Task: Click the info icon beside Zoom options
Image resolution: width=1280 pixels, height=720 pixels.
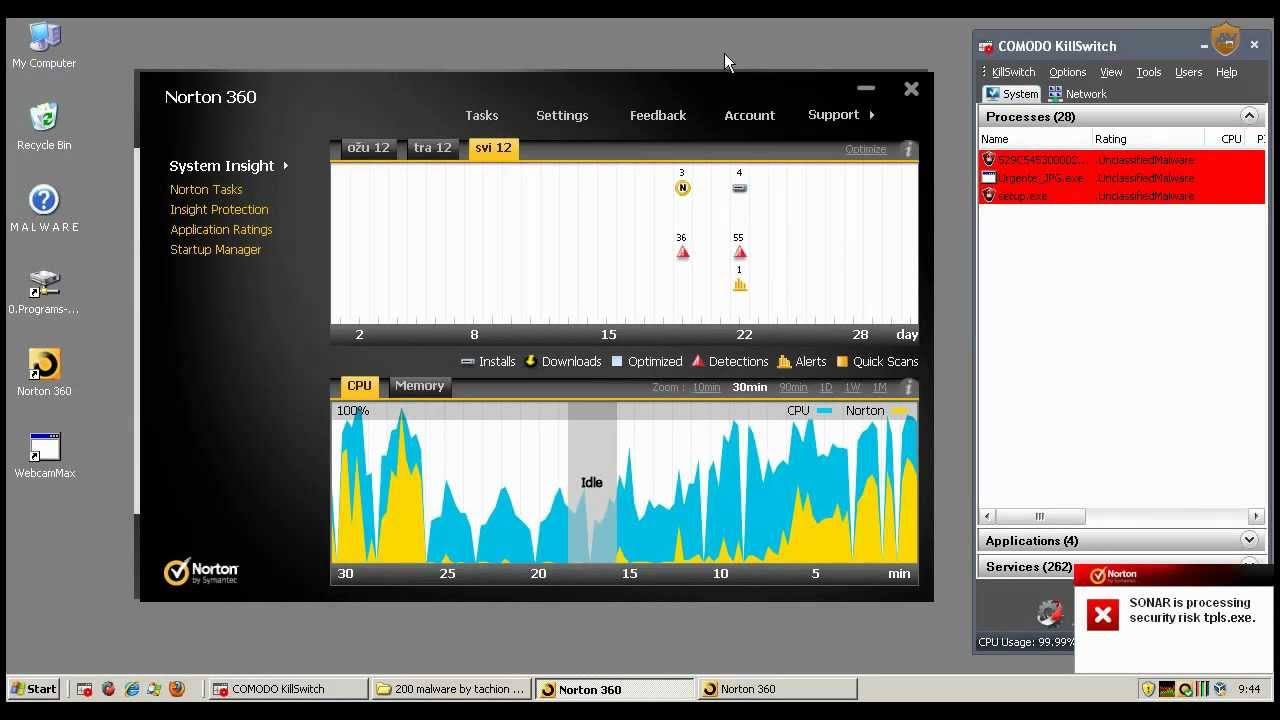Action: point(908,387)
